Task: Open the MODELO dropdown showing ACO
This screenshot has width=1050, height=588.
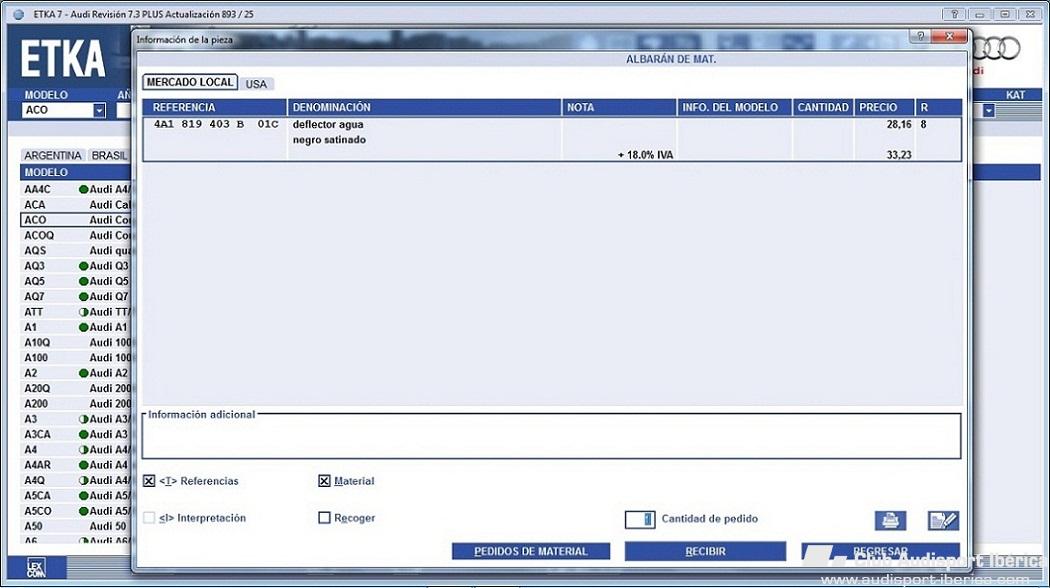Action: click(x=99, y=110)
